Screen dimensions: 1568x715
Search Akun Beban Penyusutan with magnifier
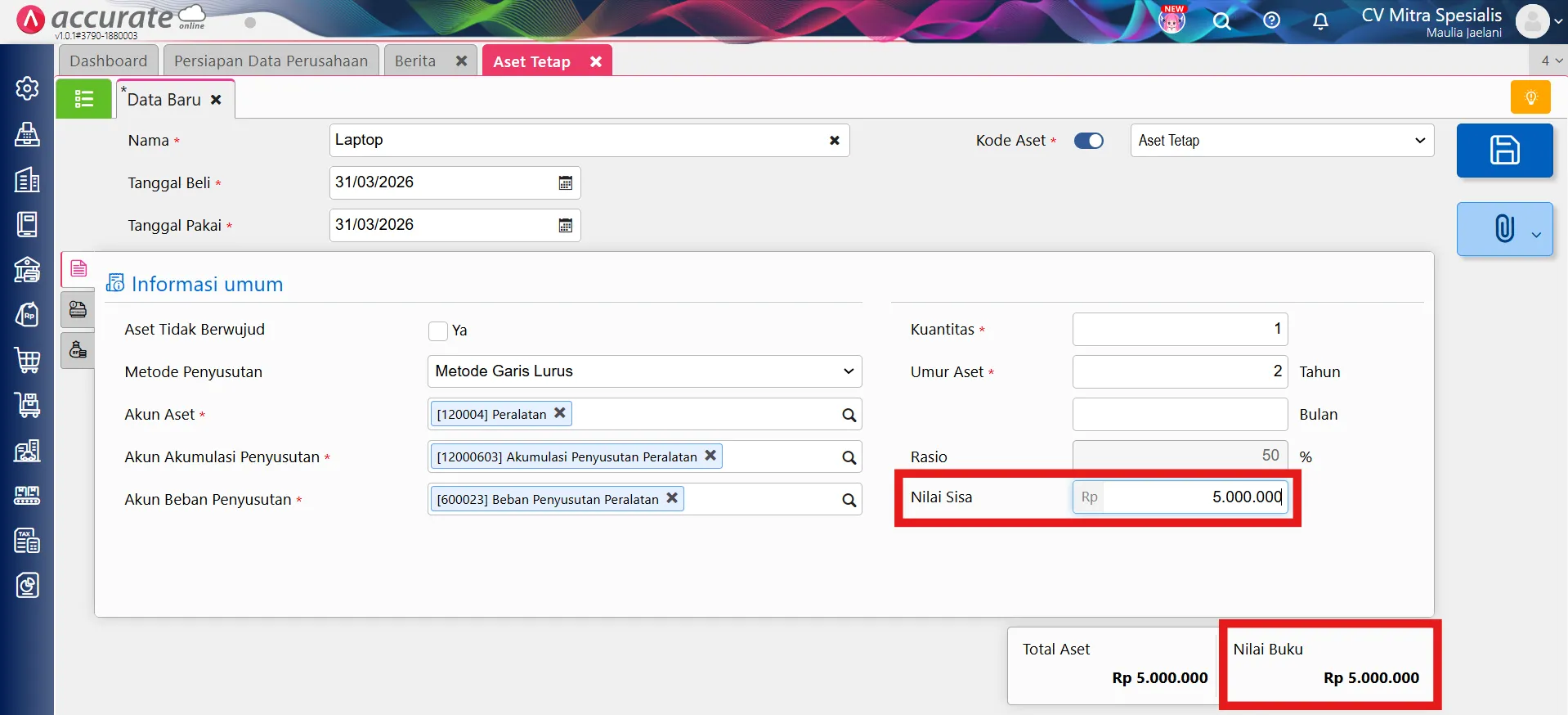(x=849, y=501)
